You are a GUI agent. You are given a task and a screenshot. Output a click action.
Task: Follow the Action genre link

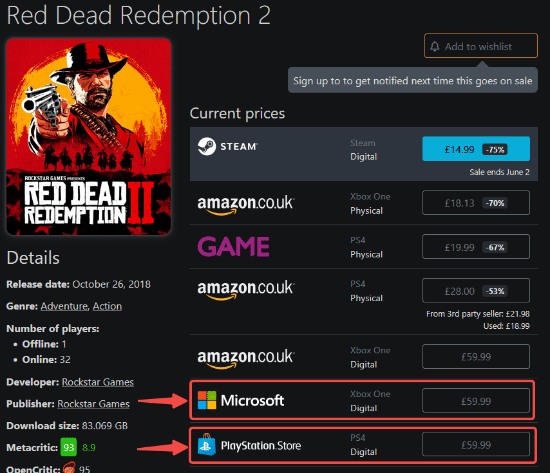click(107, 306)
